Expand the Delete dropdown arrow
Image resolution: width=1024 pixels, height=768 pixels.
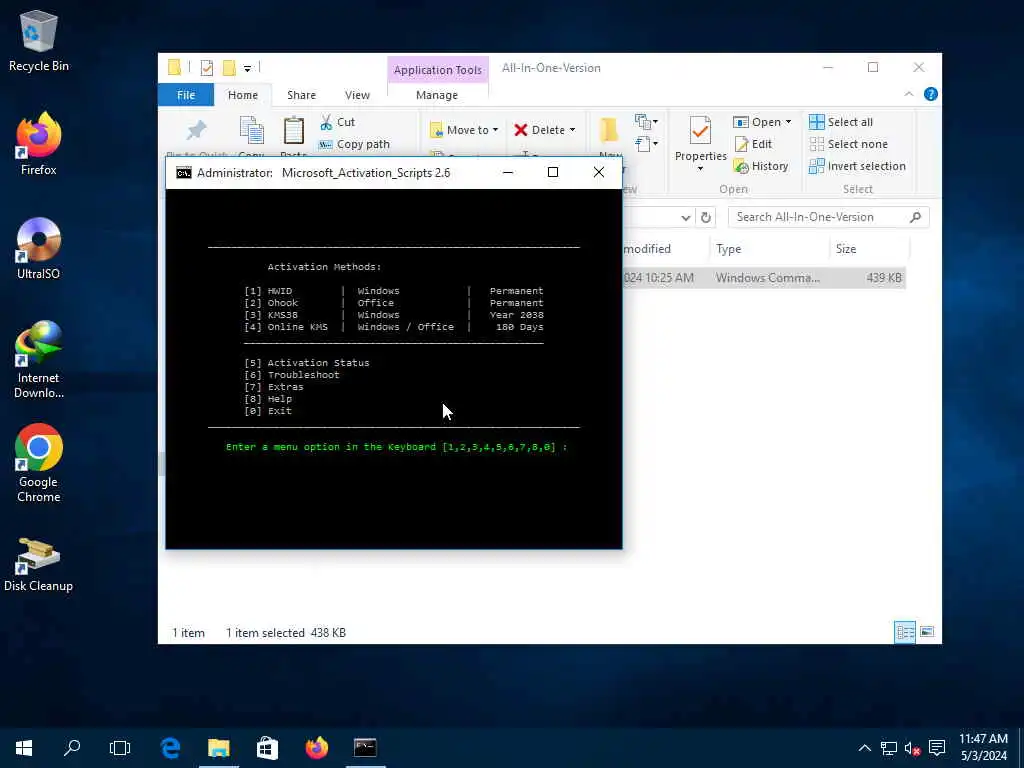572,130
